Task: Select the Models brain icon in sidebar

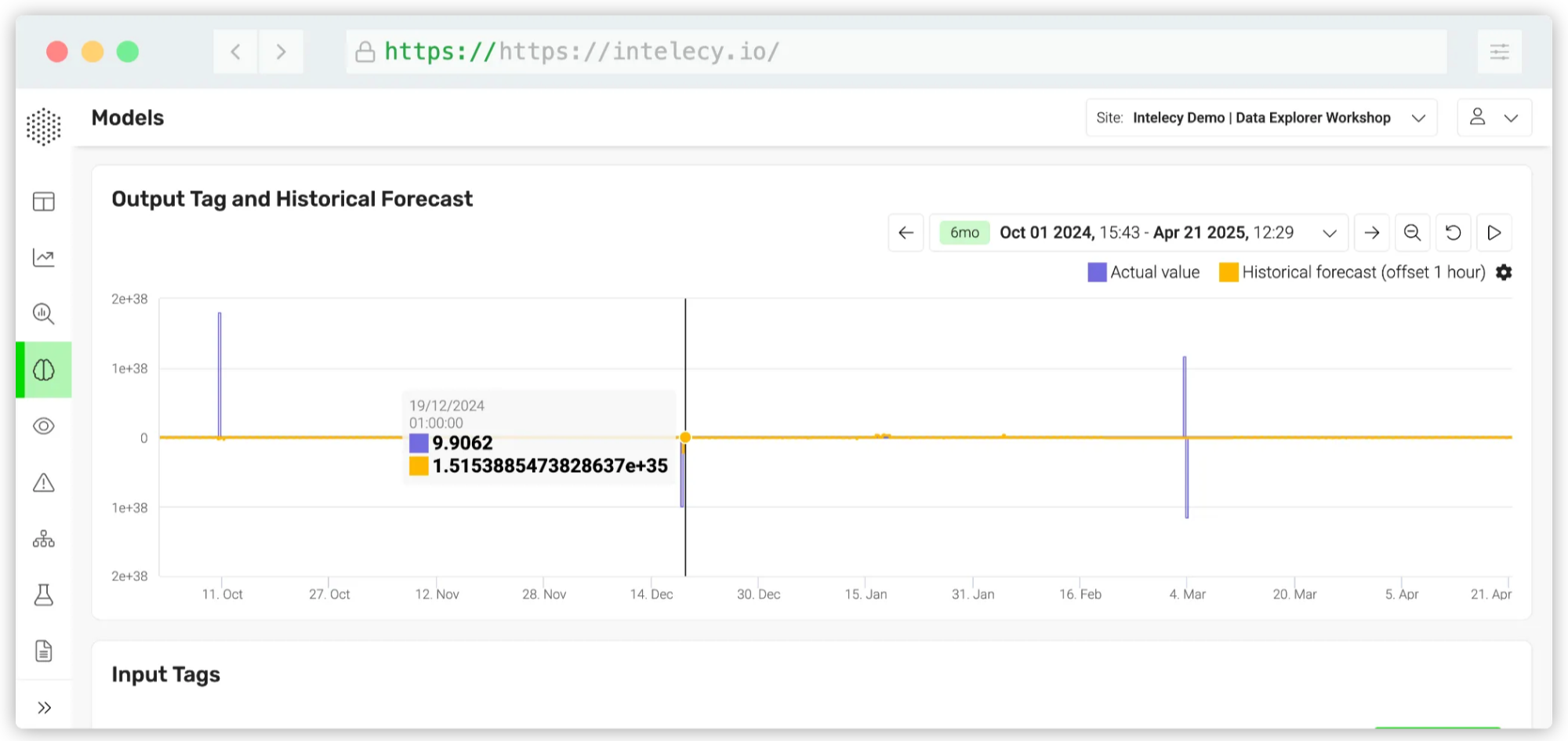Action: 44,370
